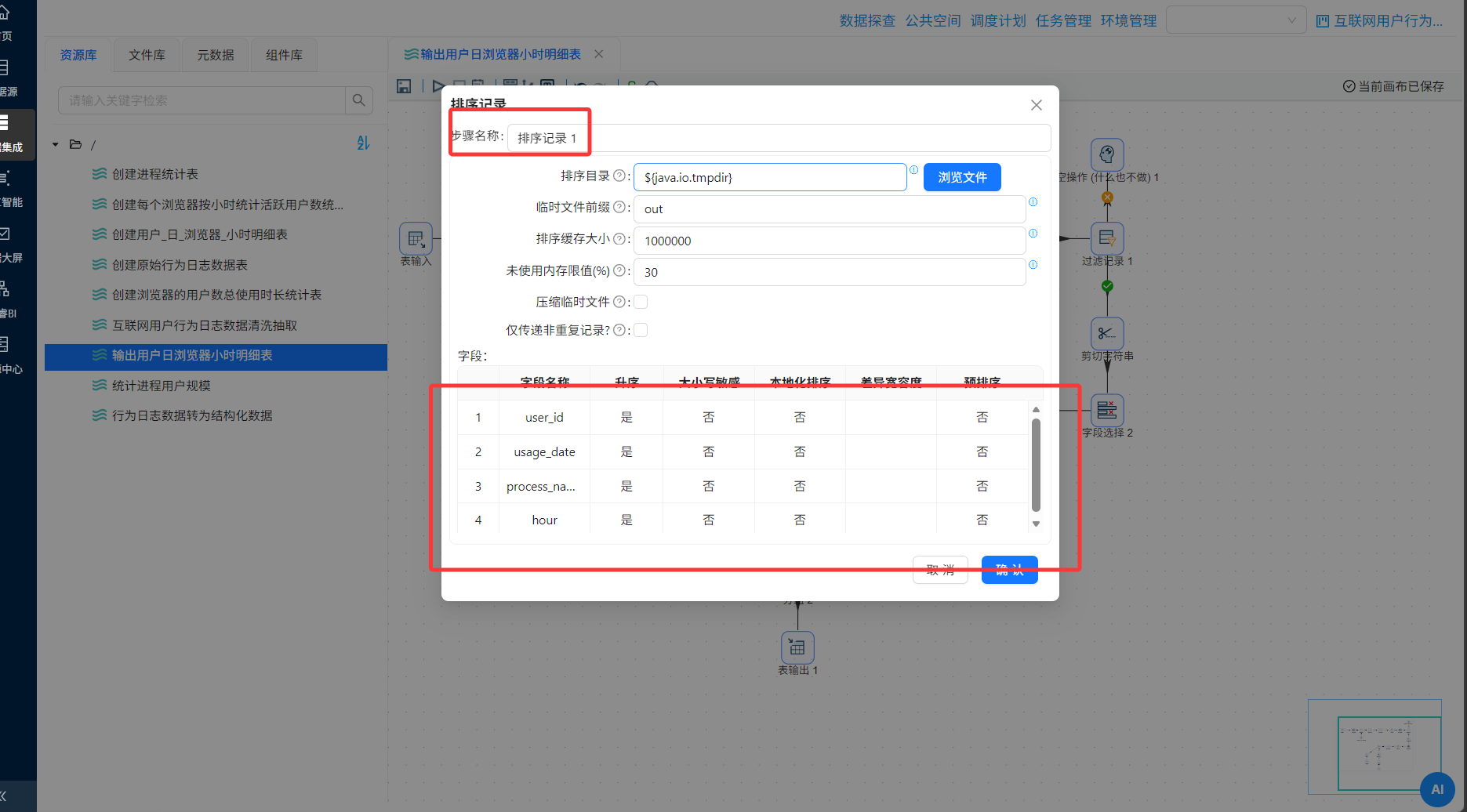Click the 排序缓存大小 input with 1000000
Viewport: 1467px width, 812px height.
click(830, 241)
